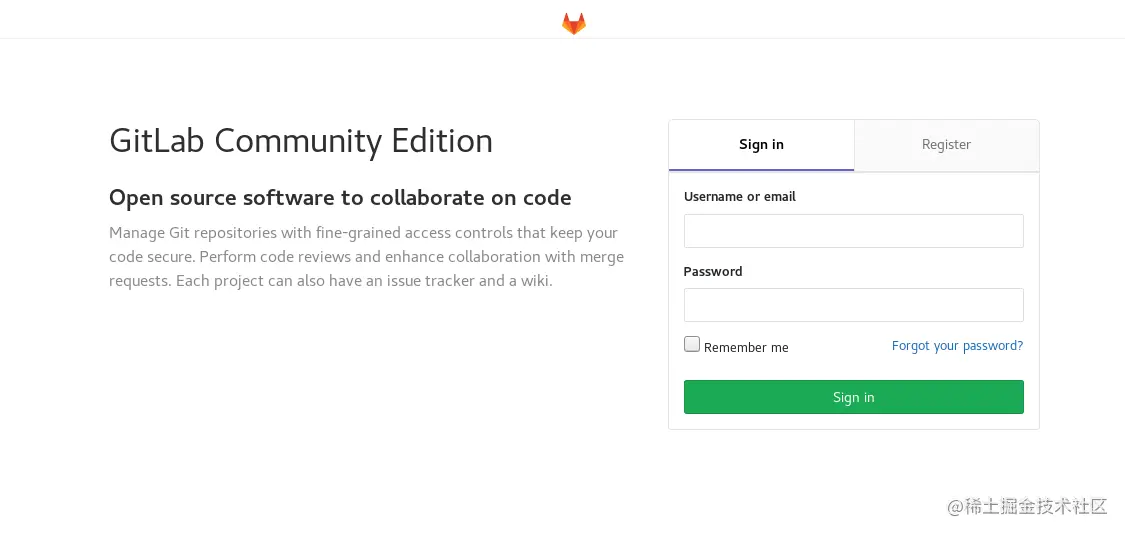The height and width of the screenshot is (534, 1125).
Task: Focus the Username or email field
Action: [853, 231]
